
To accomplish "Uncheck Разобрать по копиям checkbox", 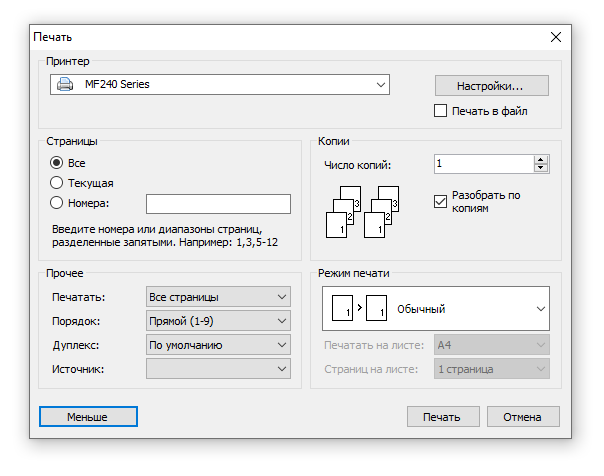I will click(x=441, y=202).
